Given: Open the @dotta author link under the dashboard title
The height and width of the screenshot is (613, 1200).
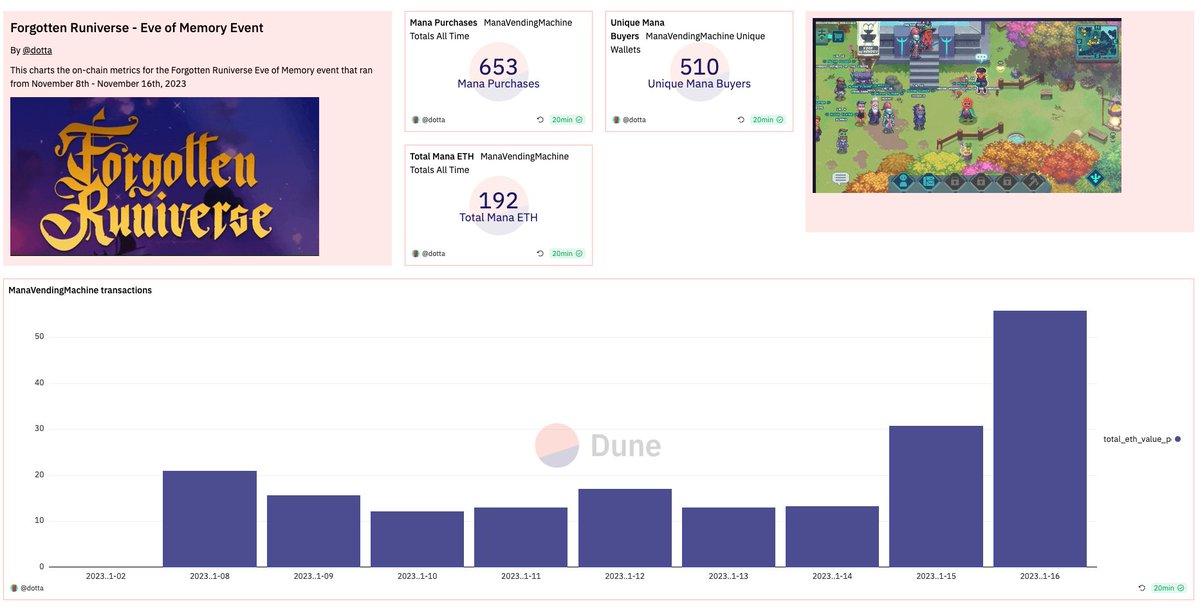Looking at the screenshot, I should coord(36,49).
